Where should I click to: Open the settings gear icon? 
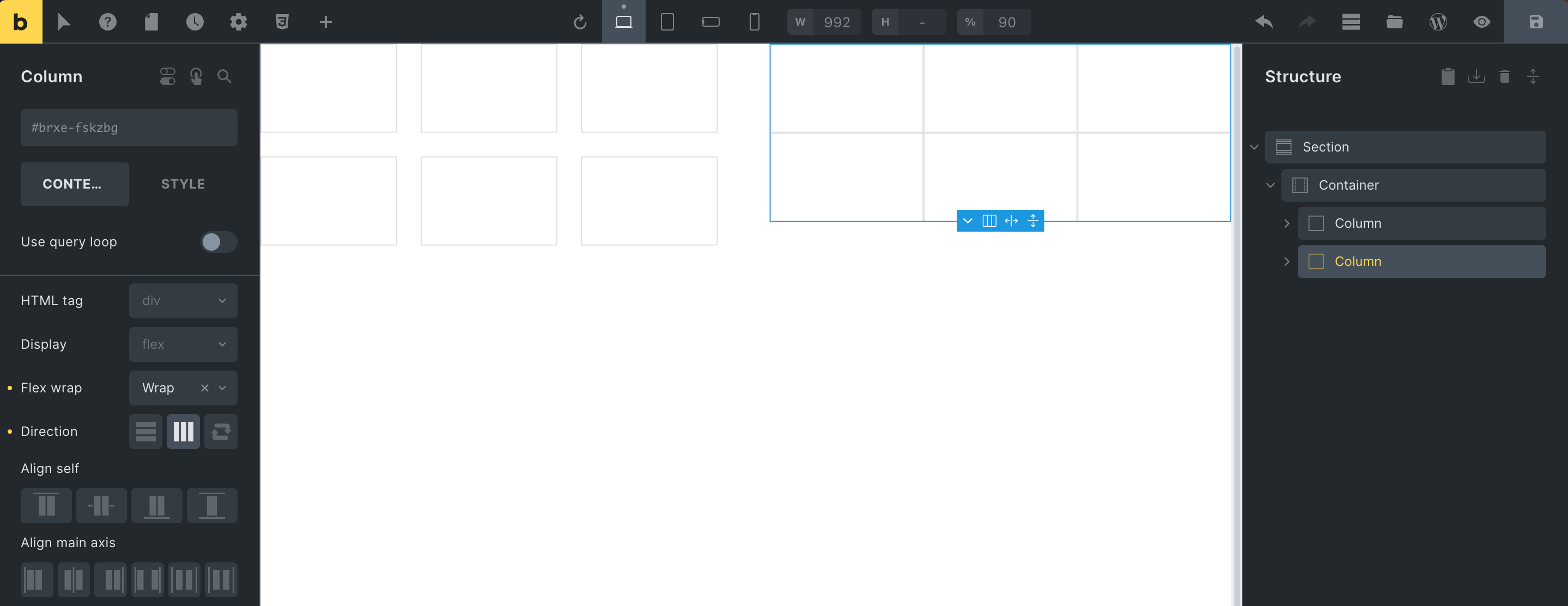click(x=239, y=22)
